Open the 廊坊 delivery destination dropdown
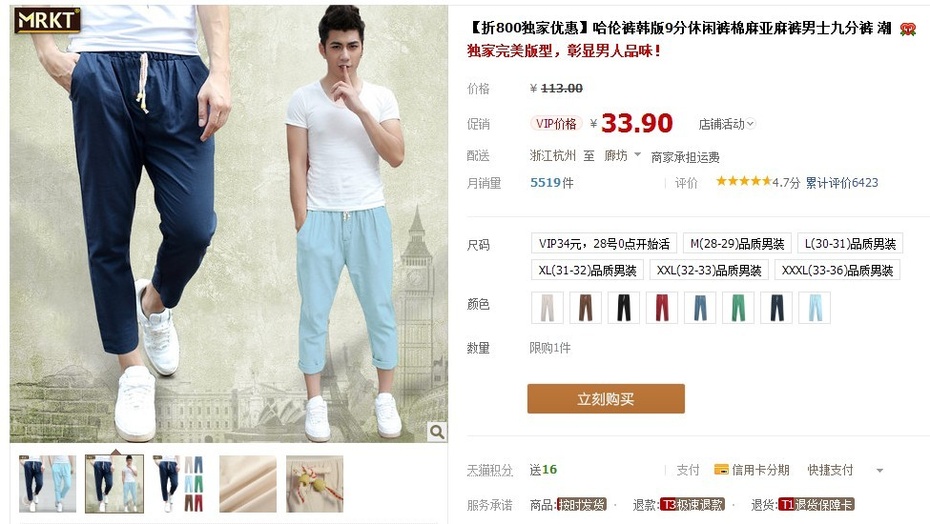This screenshot has width=930, height=524. tap(622, 155)
